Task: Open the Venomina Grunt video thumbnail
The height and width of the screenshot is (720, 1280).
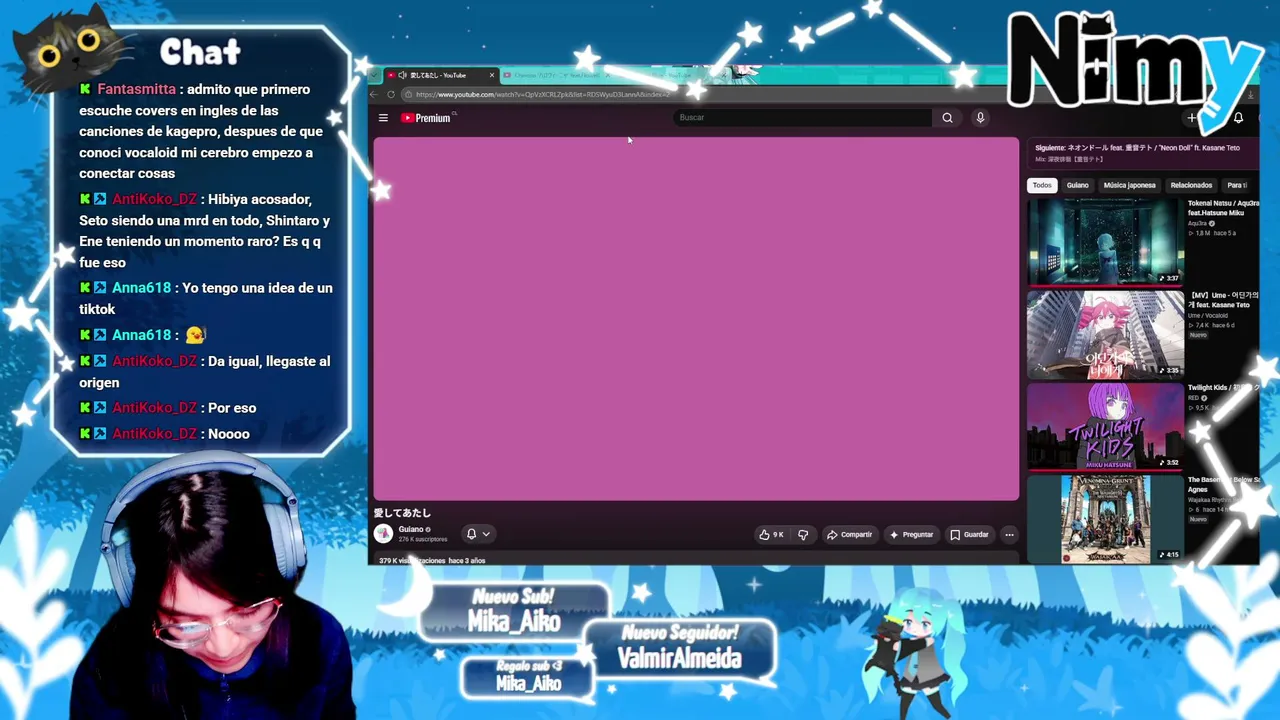Action: [x=1105, y=518]
